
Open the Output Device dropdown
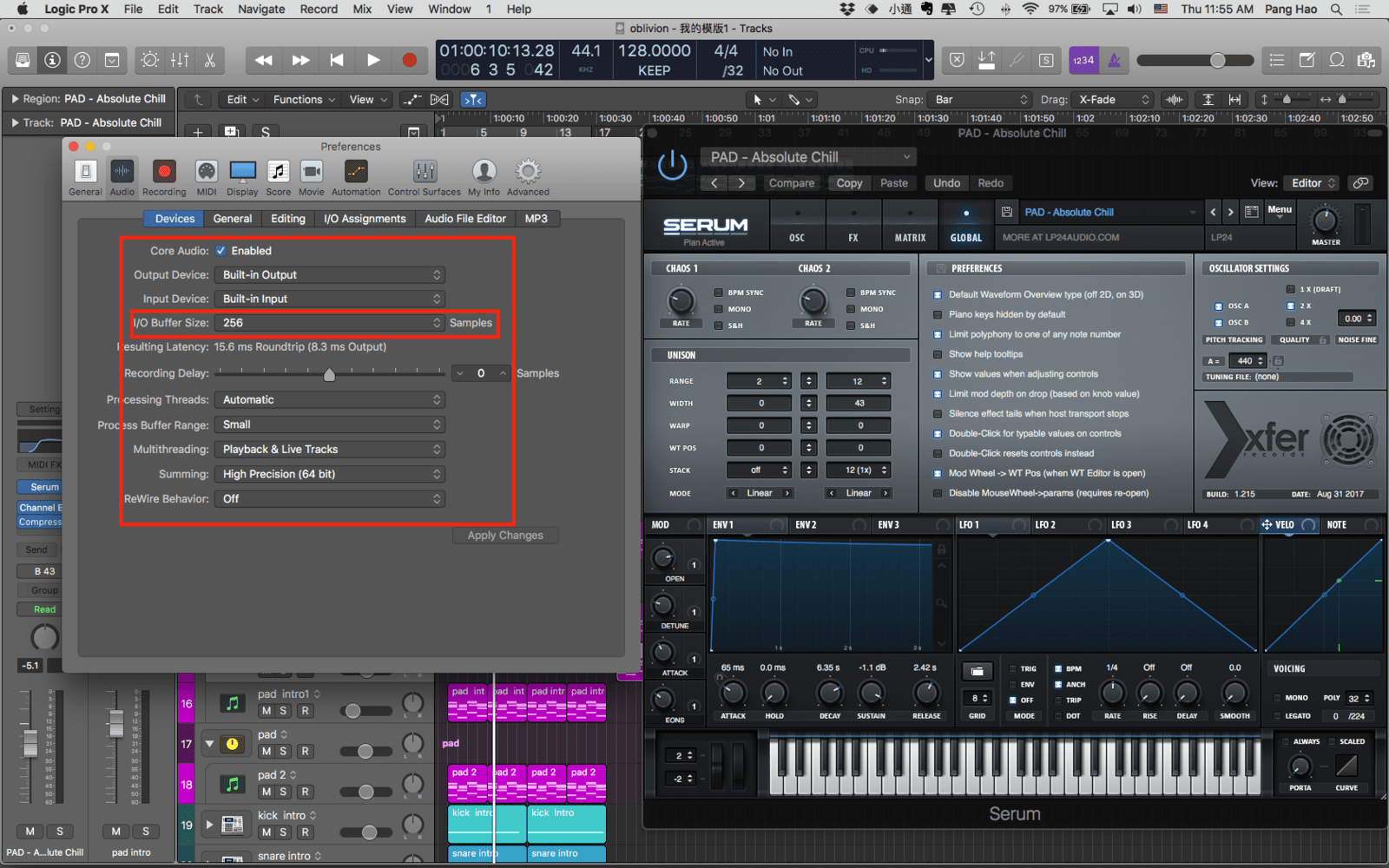coord(330,275)
